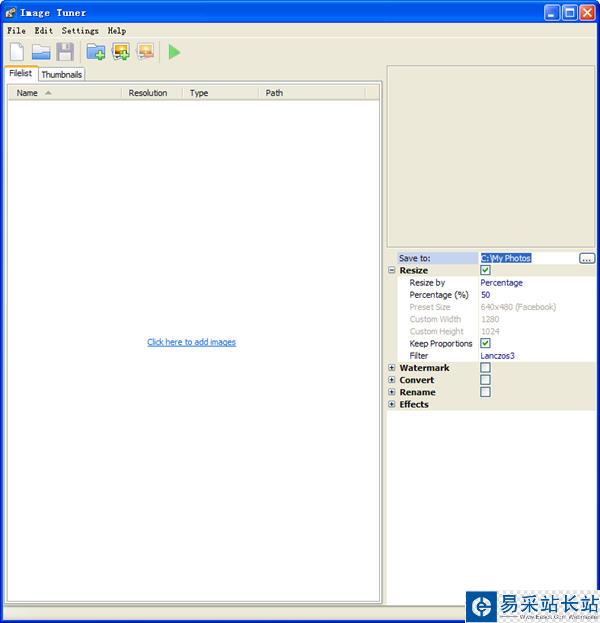Click the 'Click here to add images' link
This screenshot has width=600, height=623.
coord(192,342)
